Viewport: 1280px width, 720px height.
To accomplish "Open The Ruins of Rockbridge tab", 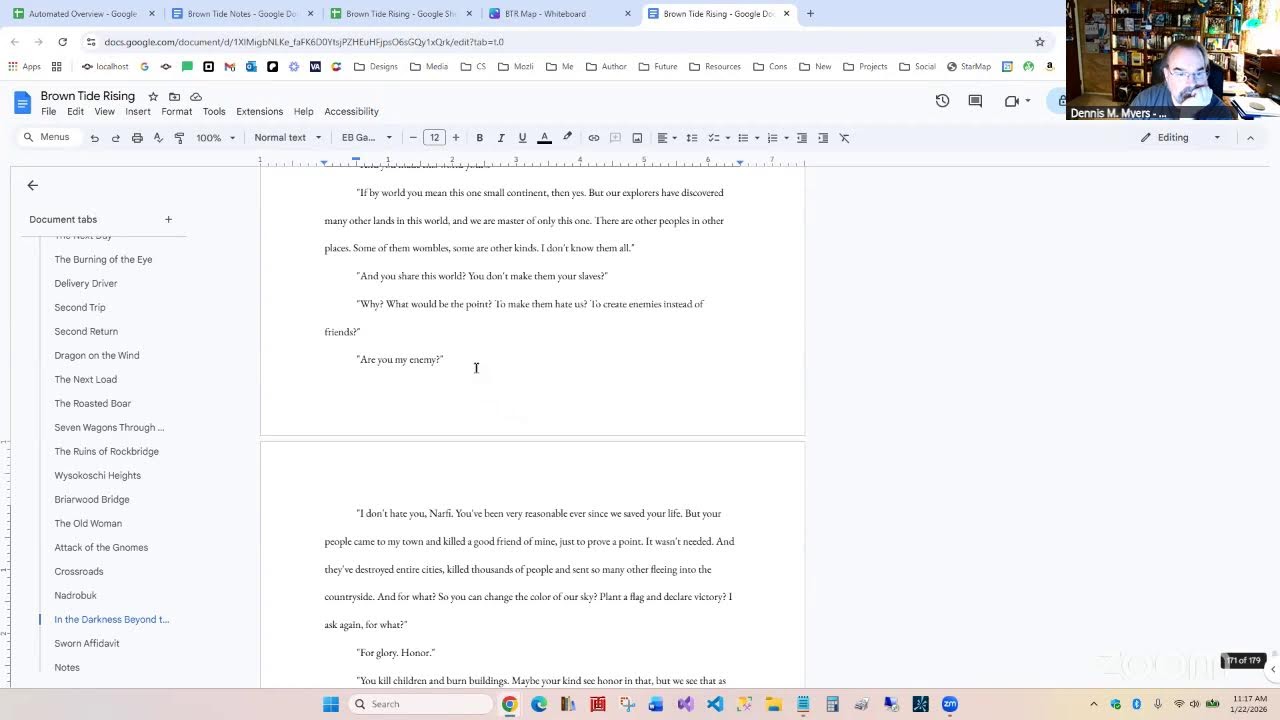I will tap(106, 452).
